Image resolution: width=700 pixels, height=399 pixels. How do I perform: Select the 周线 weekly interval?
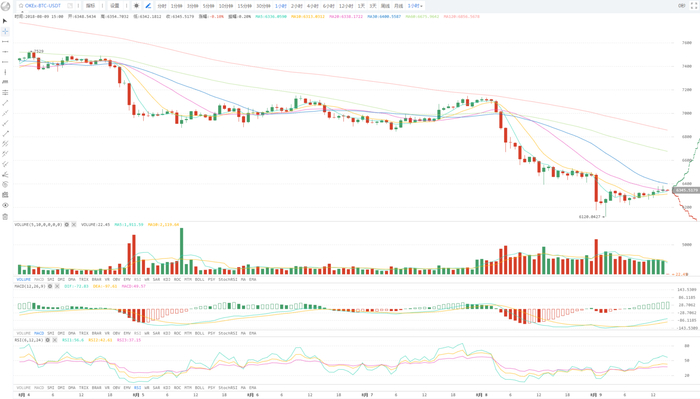385,6
